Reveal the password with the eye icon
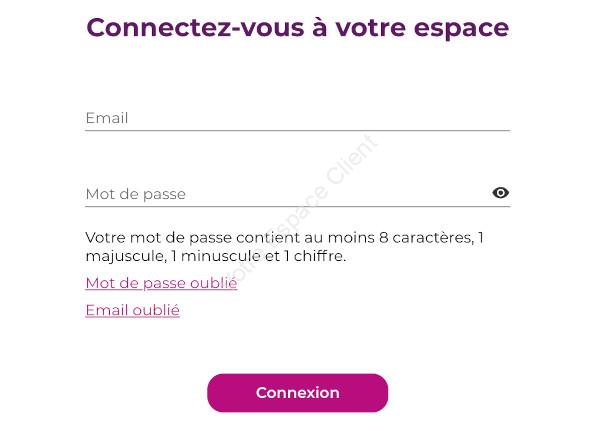 pos(500,193)
